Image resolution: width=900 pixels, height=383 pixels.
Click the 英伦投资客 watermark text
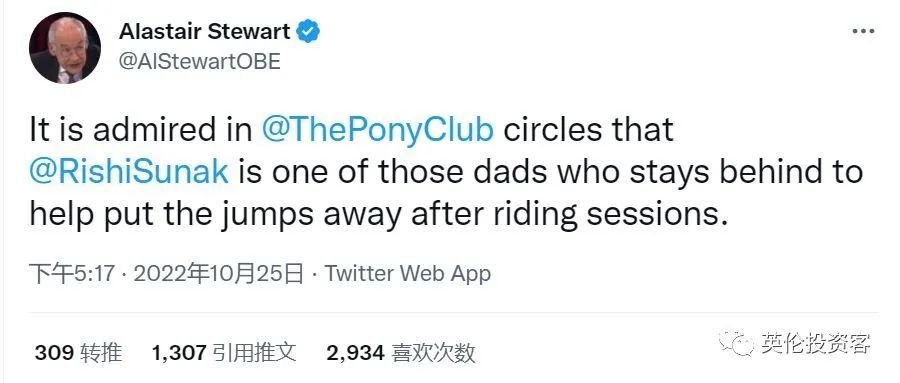click(x=816, y=343)
